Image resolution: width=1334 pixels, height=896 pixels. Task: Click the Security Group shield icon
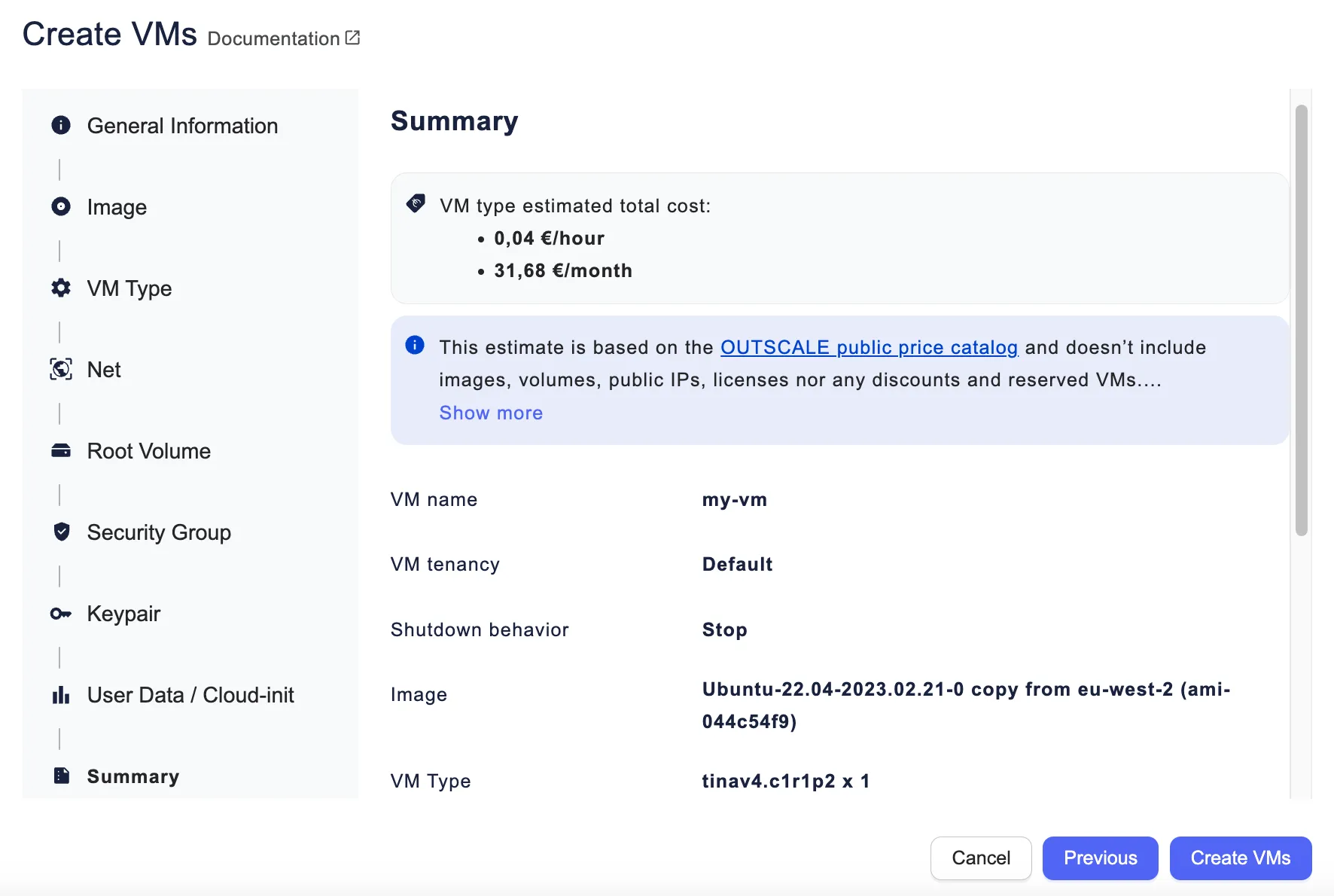(x=61, y=532)
